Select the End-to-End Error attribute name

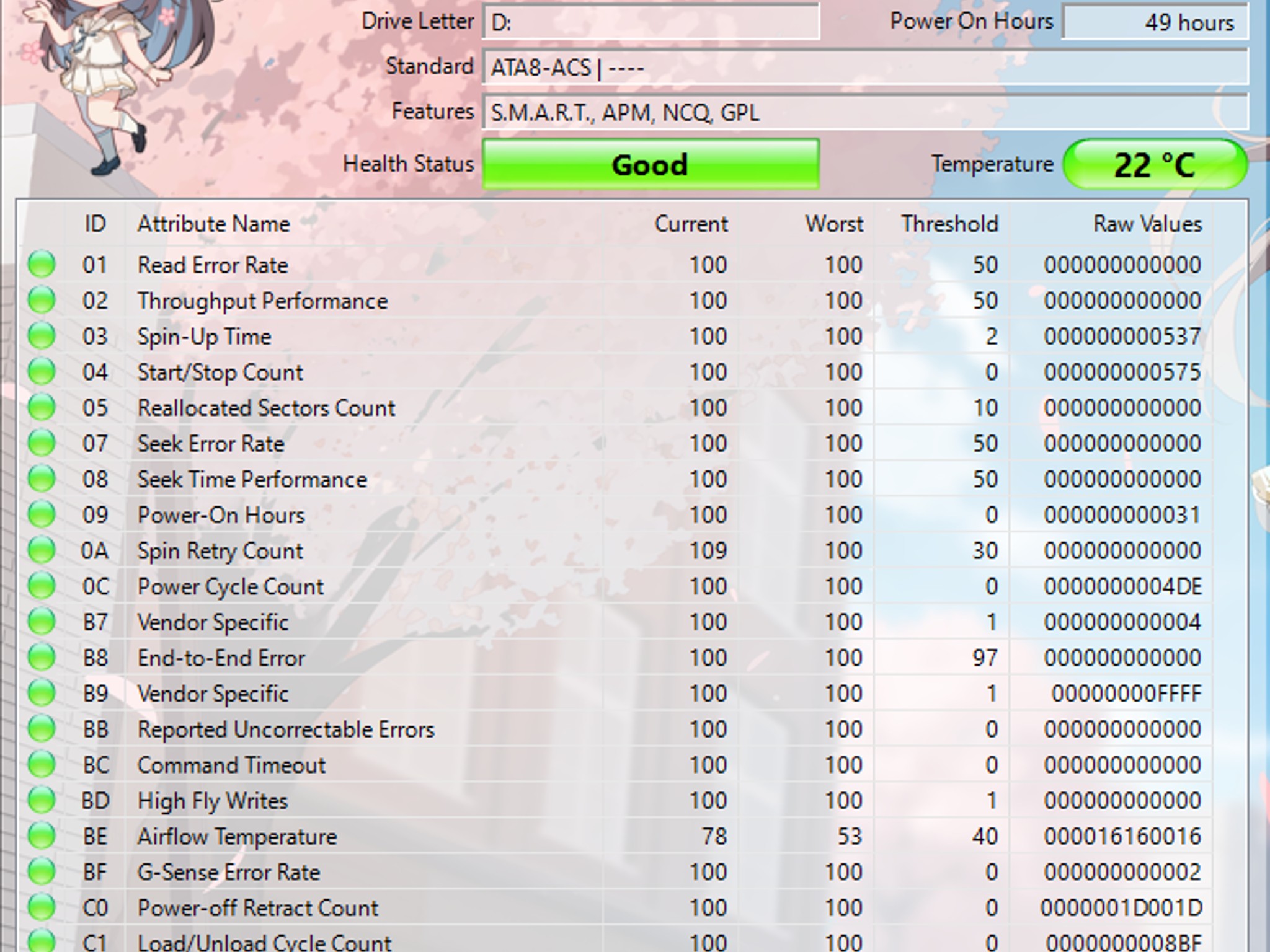click(221, 658)
